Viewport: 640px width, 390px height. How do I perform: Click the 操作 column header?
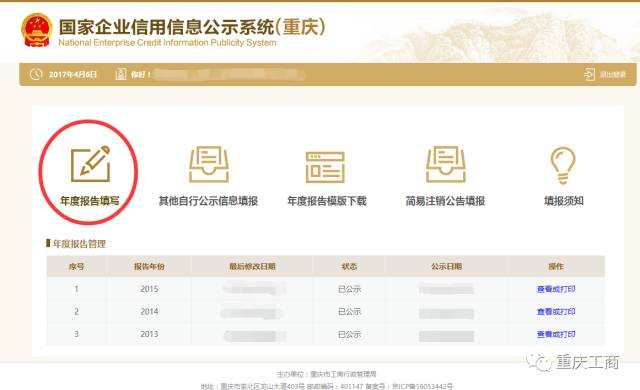click(556, 266)
